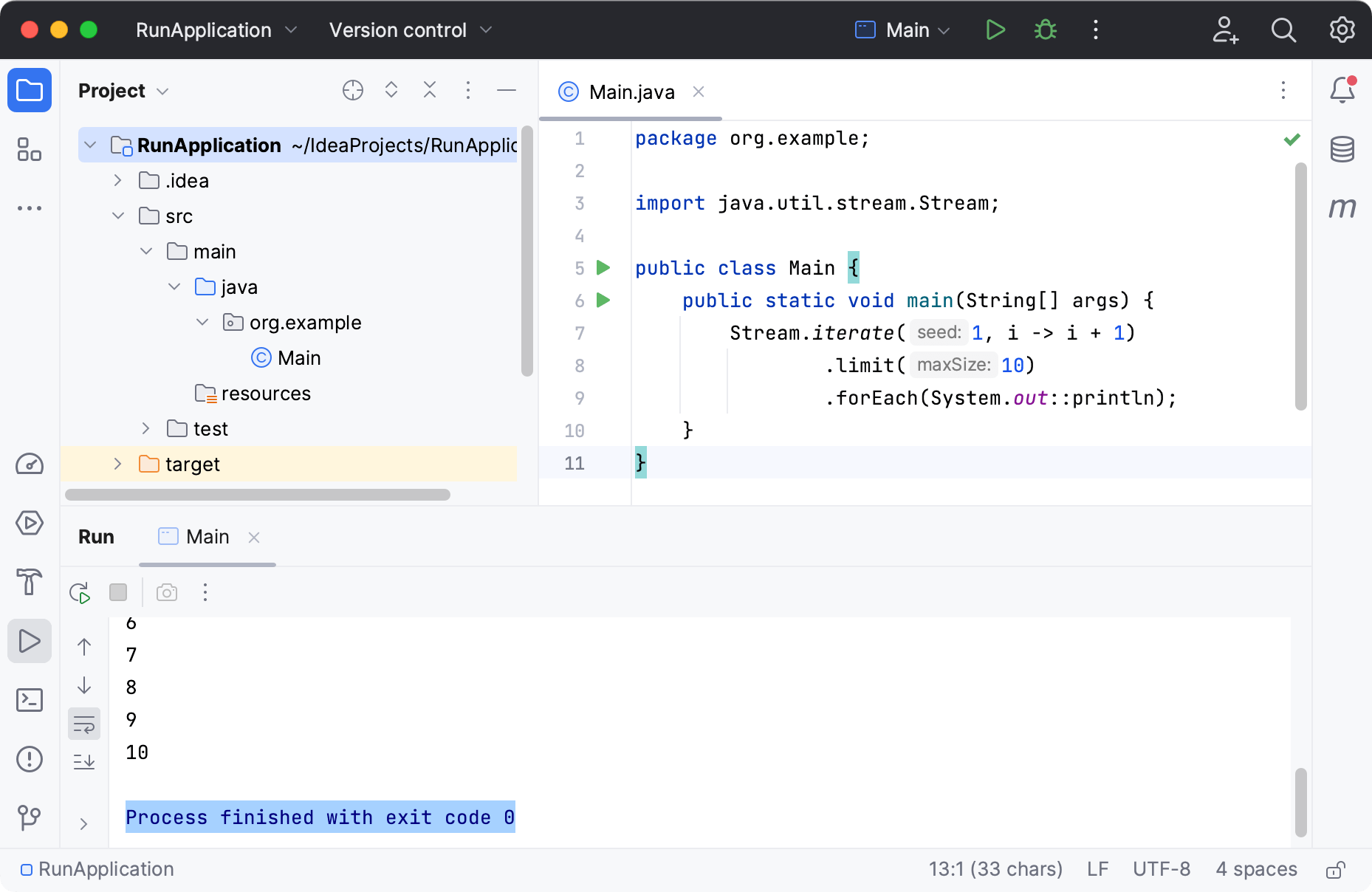The image size is (1372, 892).
Task: Open the Main run configuration dropdown
Action: click(902, 30)
